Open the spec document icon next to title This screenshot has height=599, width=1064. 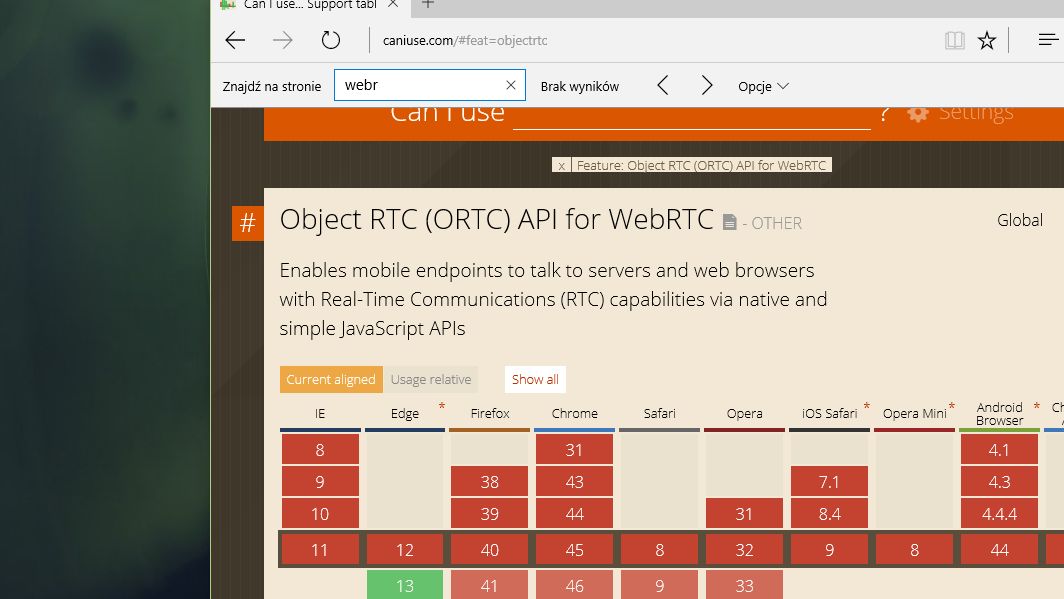729,222
